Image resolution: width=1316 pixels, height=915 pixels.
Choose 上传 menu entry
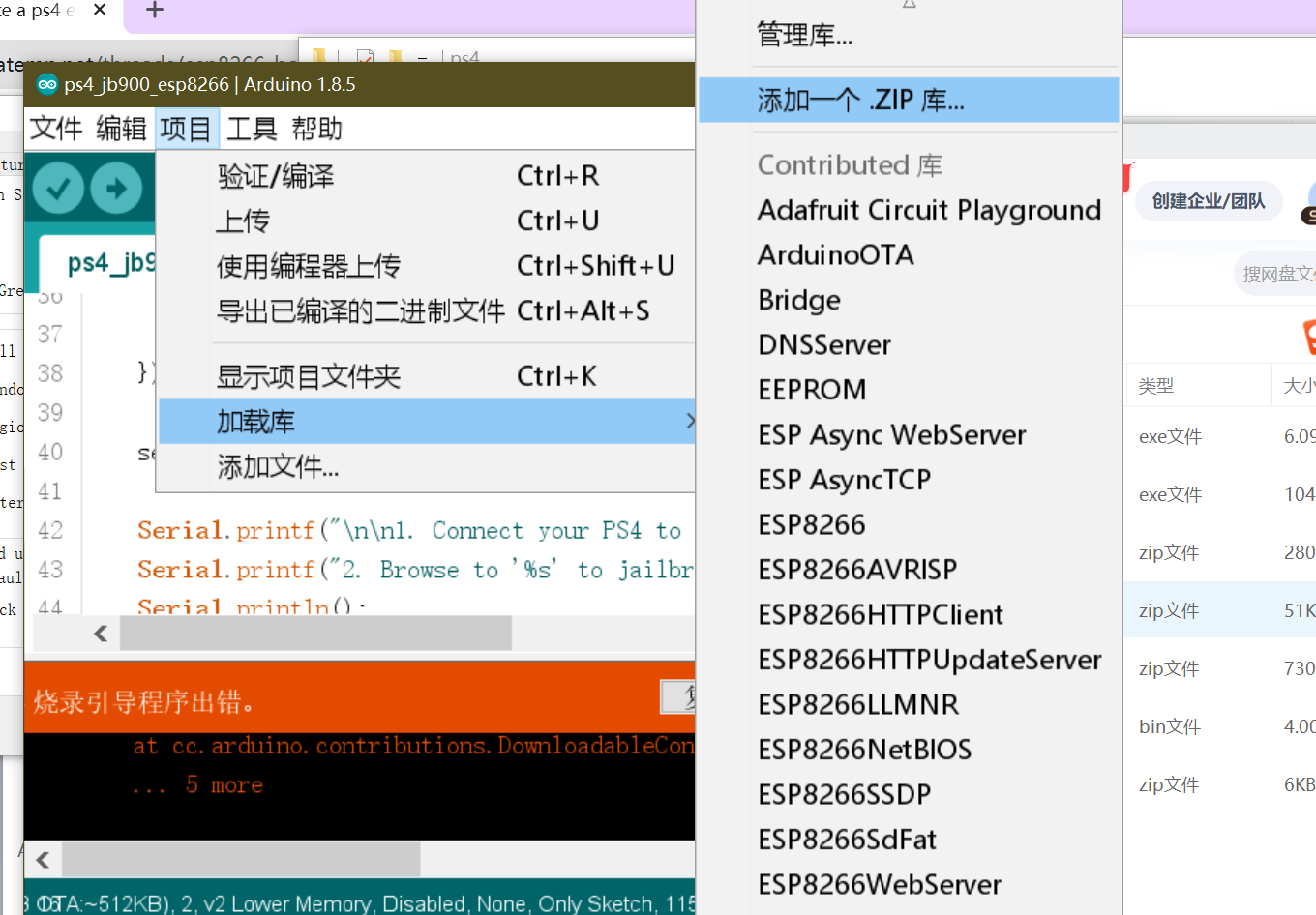click(426, 221)
